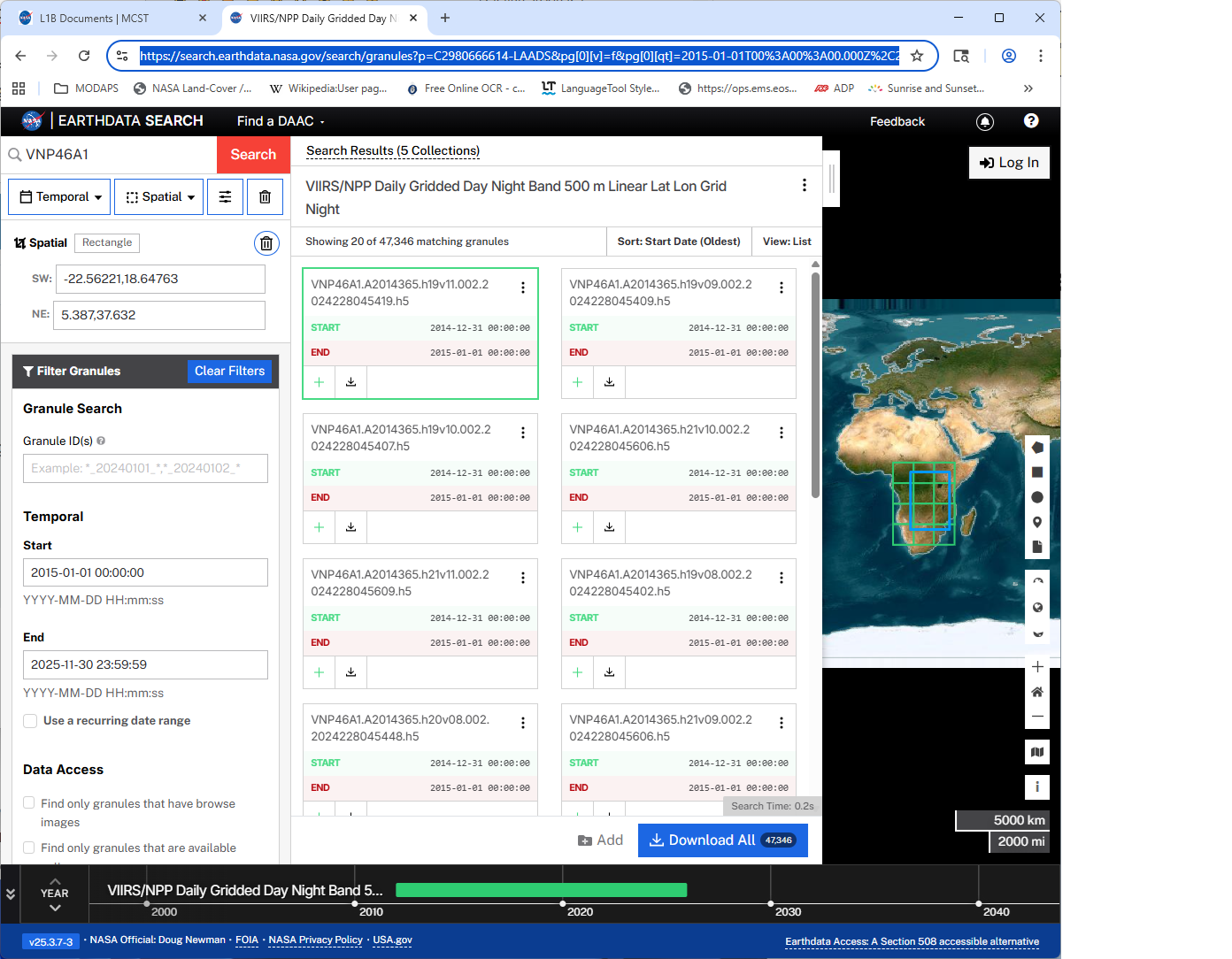This screenshot has height=959, width=1232.
Task: Open the NASA Privacy Policy link
Action: pyautogui.click(x=315, y=940)
